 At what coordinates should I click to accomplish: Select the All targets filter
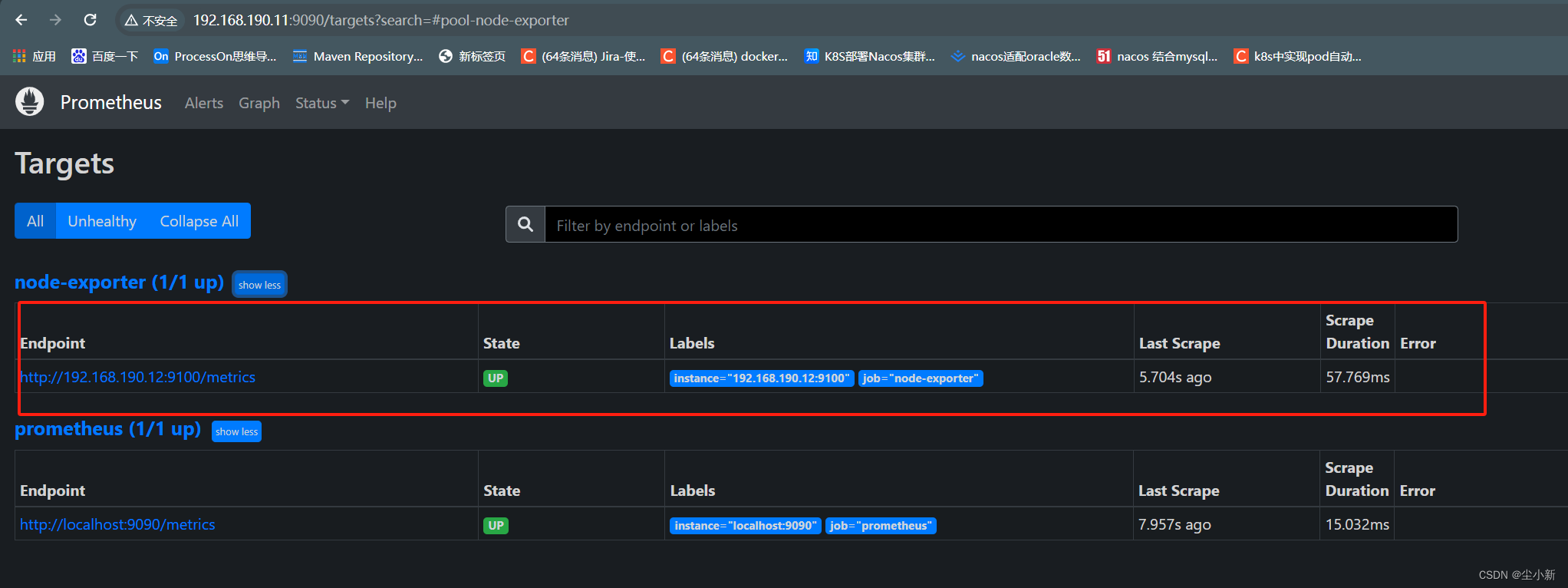tap(35, 221)
